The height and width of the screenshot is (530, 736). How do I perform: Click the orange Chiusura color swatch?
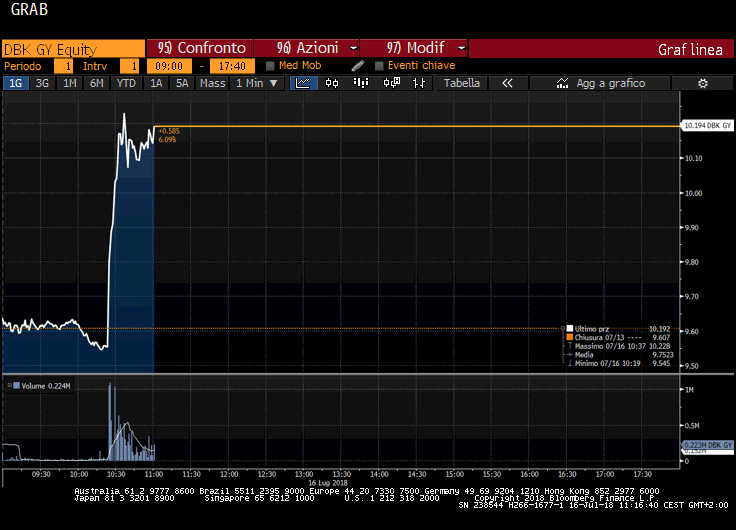tap(570, 337)
